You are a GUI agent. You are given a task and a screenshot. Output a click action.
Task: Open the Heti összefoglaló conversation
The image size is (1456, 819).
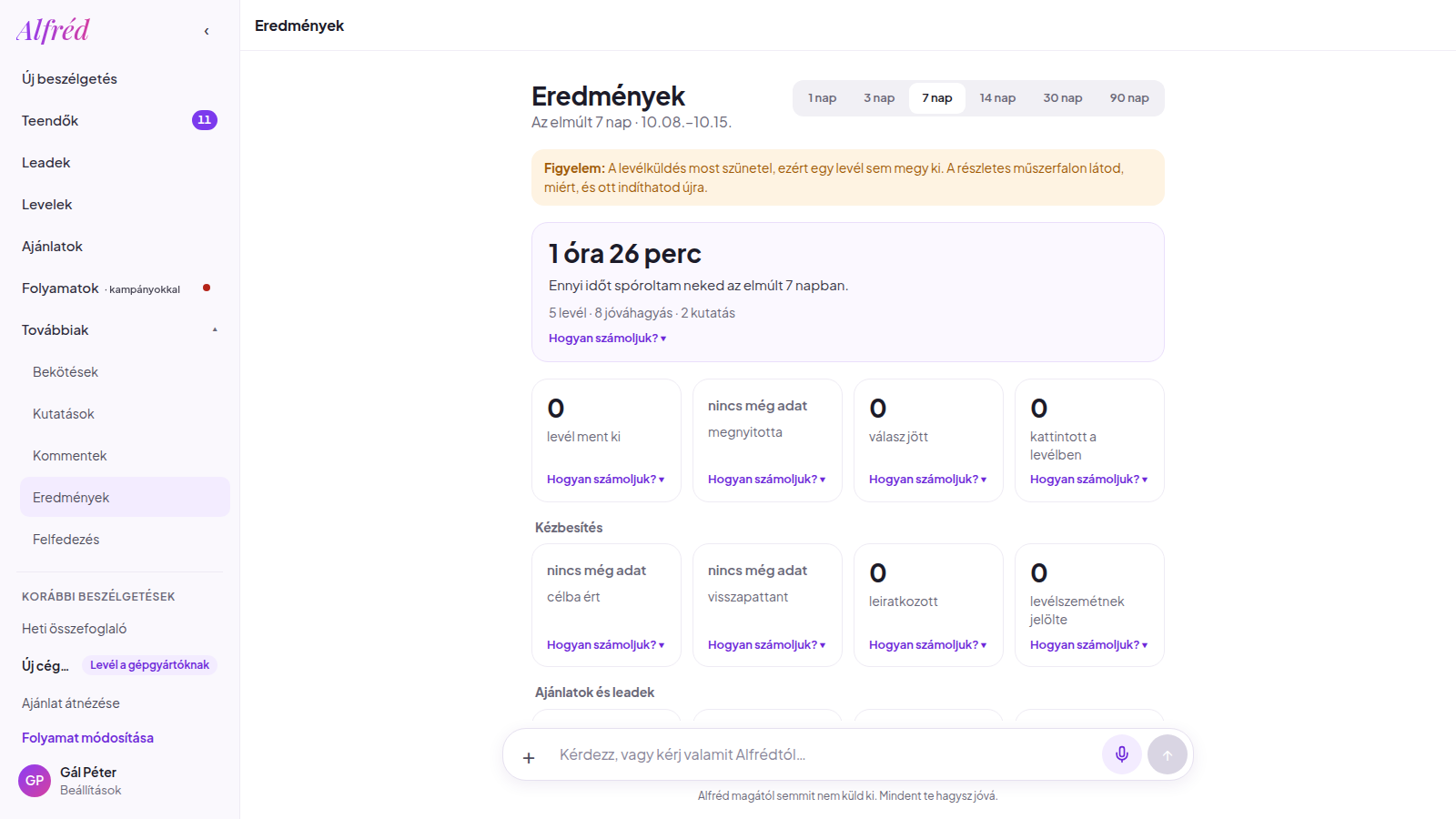coord(74,629)
